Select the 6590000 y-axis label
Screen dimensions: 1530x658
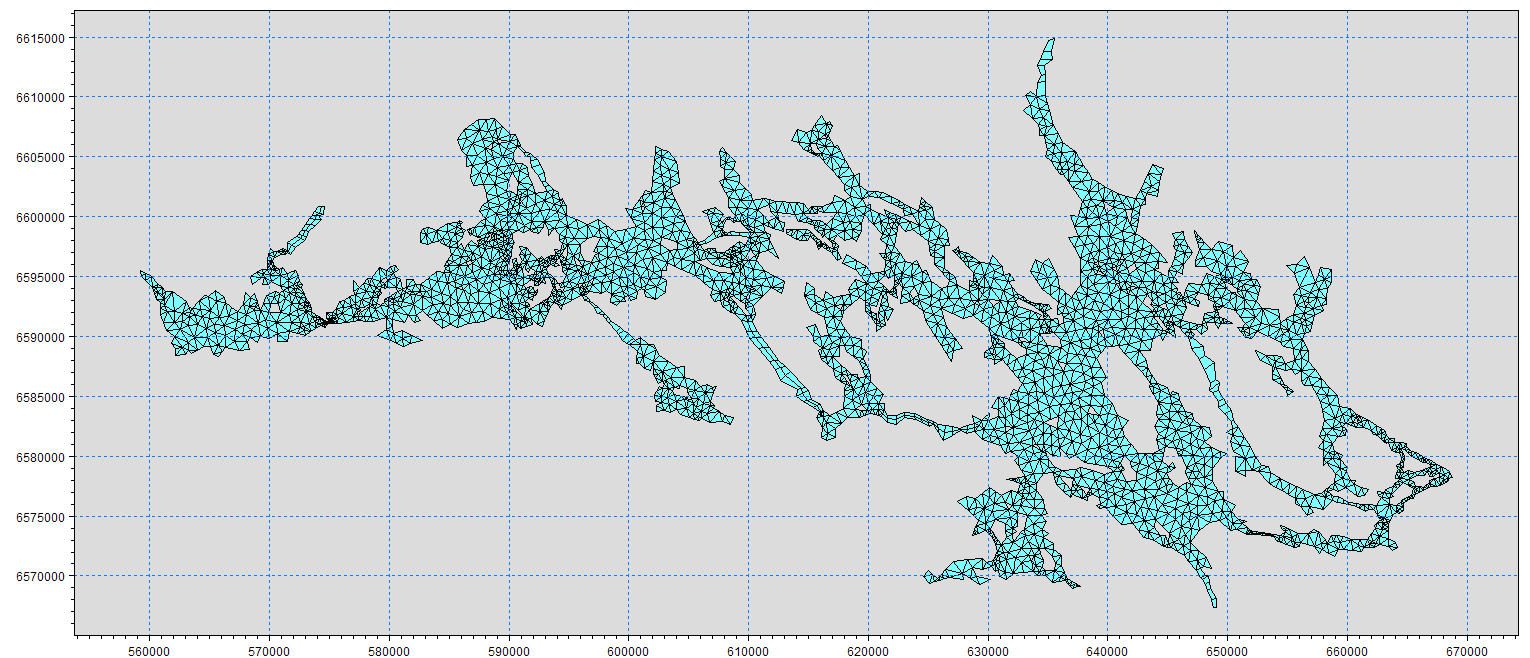[39, 338]
